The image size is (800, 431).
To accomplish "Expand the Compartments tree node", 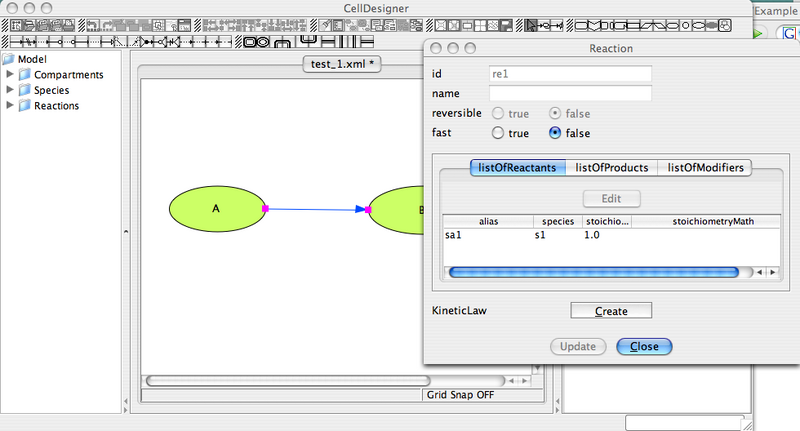I will pyautogui.click(x=9, y=74).
